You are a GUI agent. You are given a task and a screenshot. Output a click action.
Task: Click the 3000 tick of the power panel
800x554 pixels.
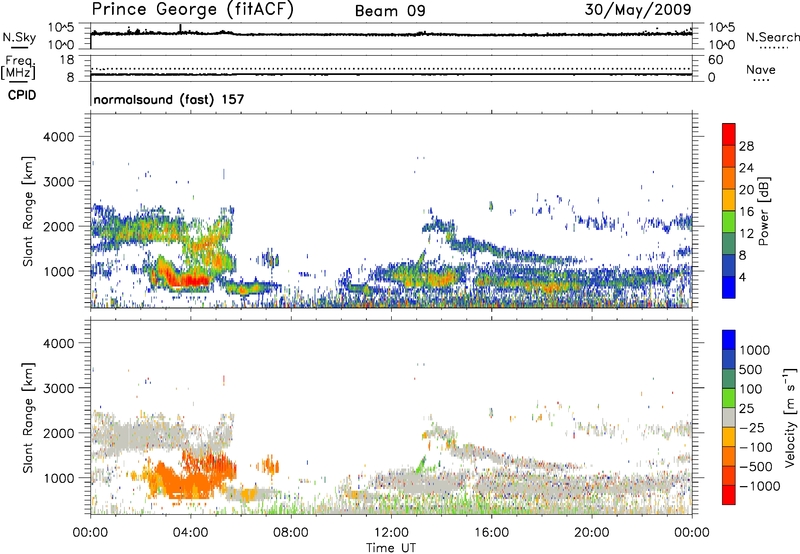point(59,182)
